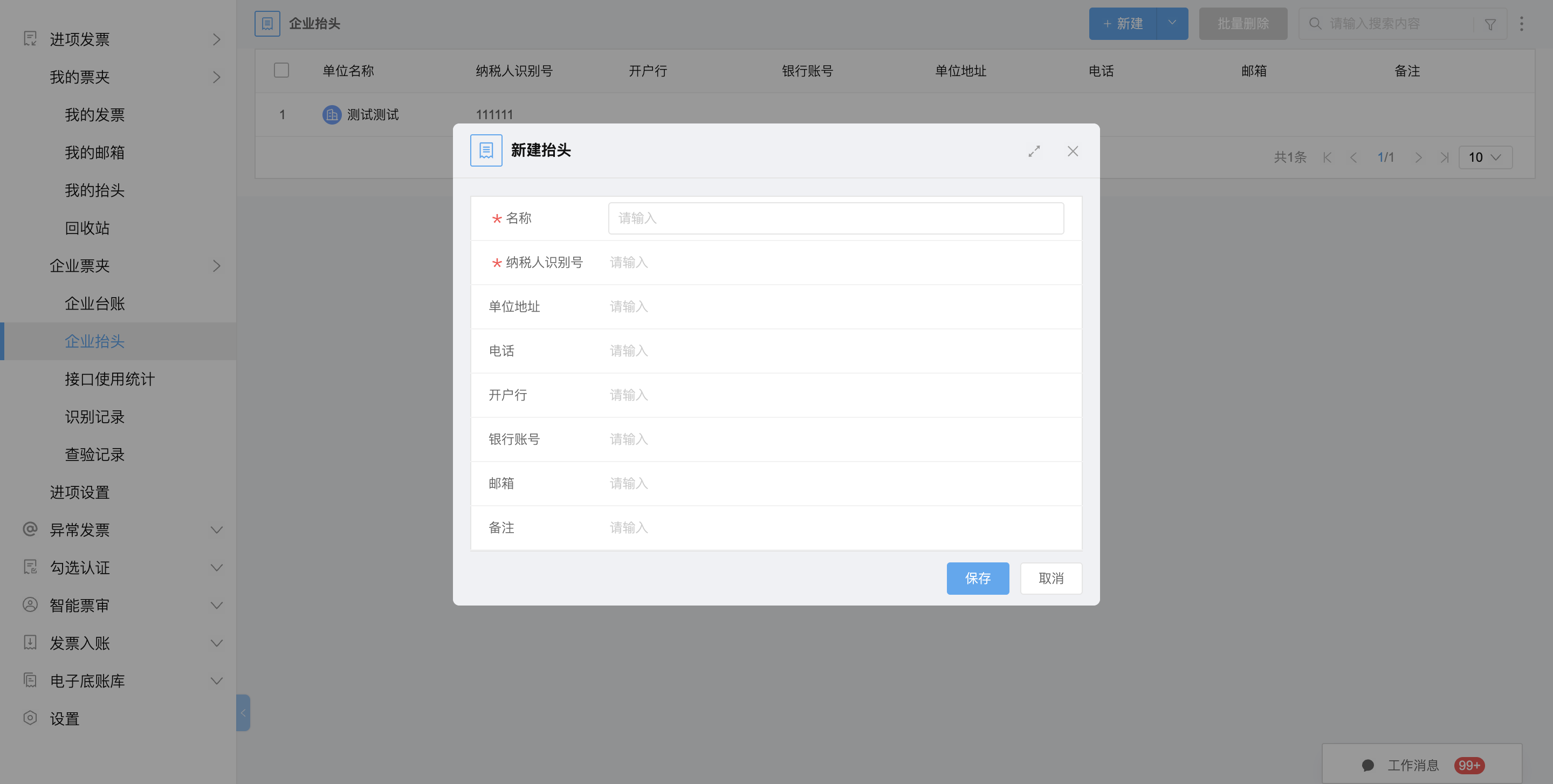This screenshot has height=784, width=1553.
Task: Expand the 发票入账 section
Action: click(216, 643)
